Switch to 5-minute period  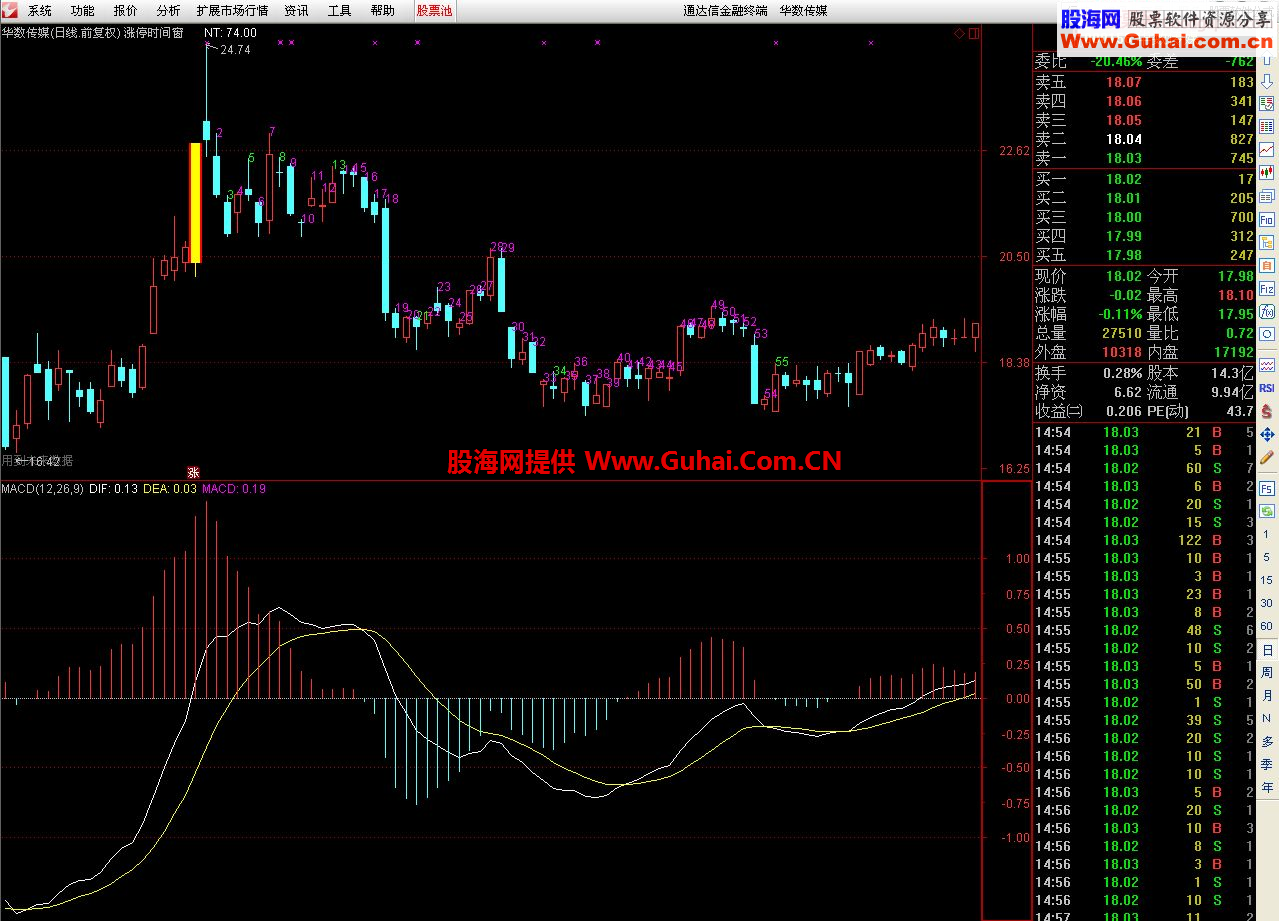pos(1267,556)
